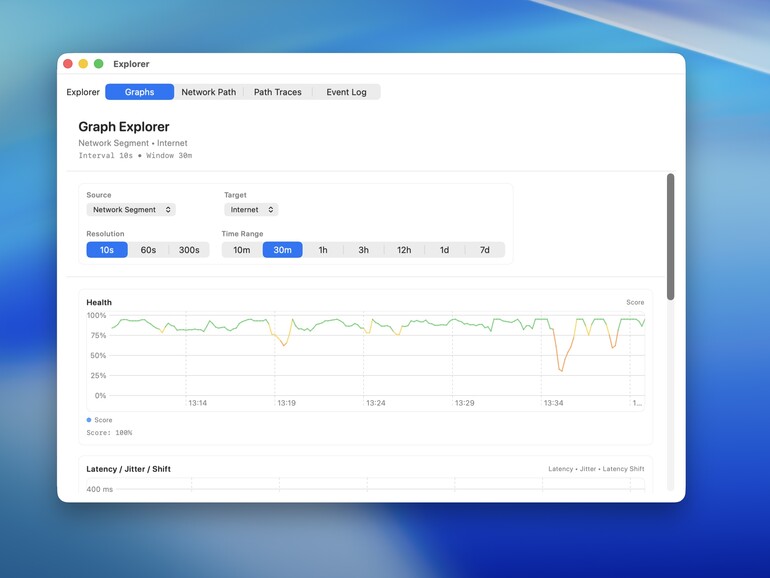This screenshot has height=578, width=770.
Task: Click the 400 ms axis label
Action: 100,489
